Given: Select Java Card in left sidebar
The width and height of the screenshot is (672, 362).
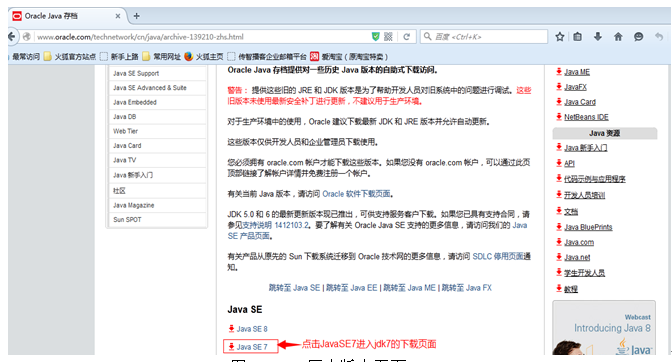Looking at the screenshot, I should coord(127,146).
